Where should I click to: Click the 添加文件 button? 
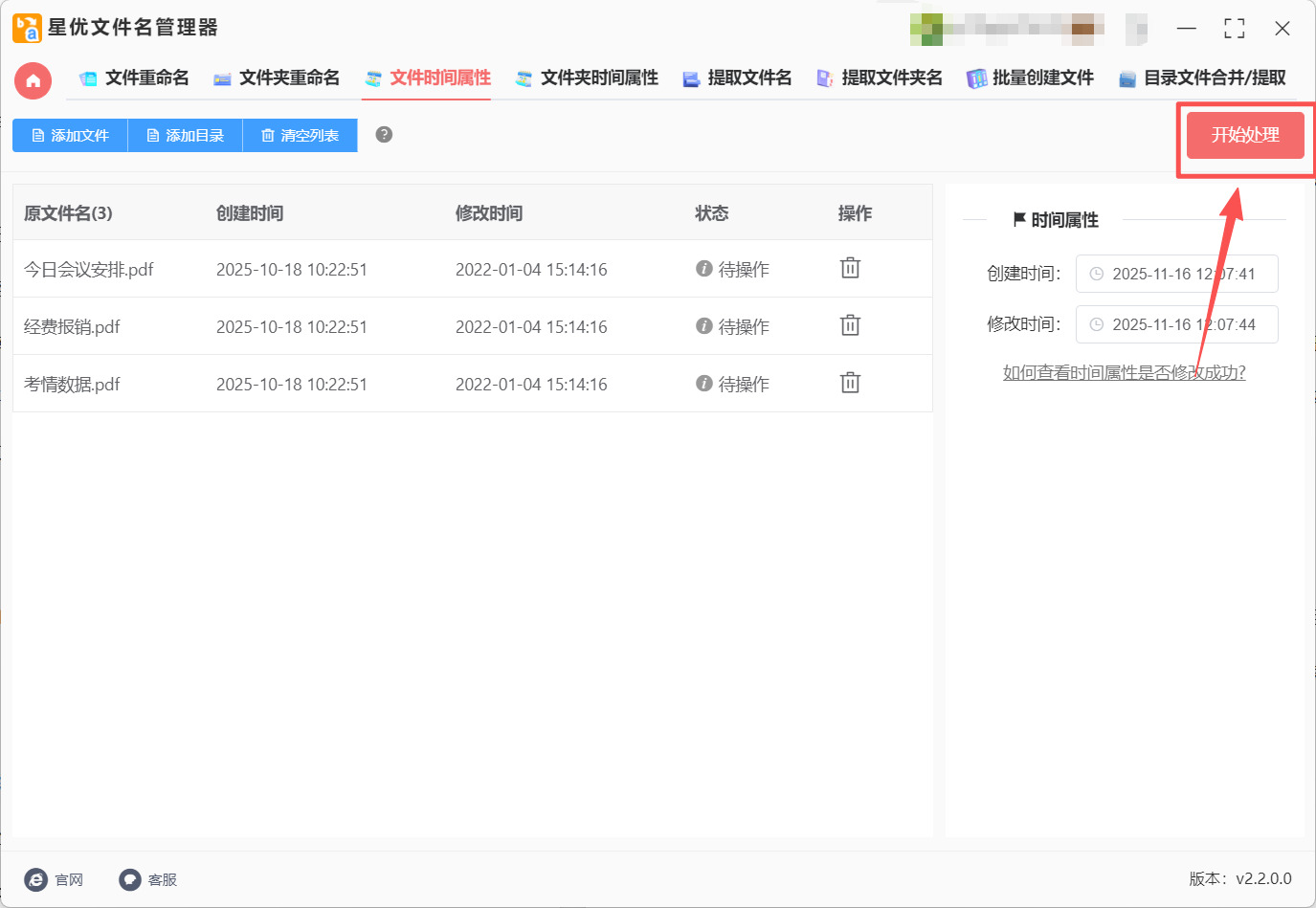pyautogui.click(x=69, y=135)
